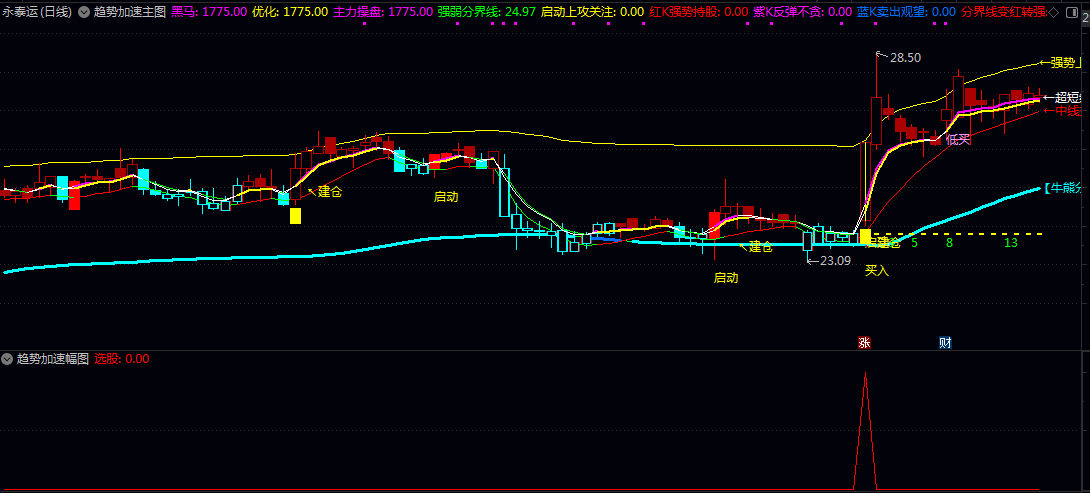Click the 选股: 0.00 label
This screenshot has height=493, width=1090.
[122, 359]
